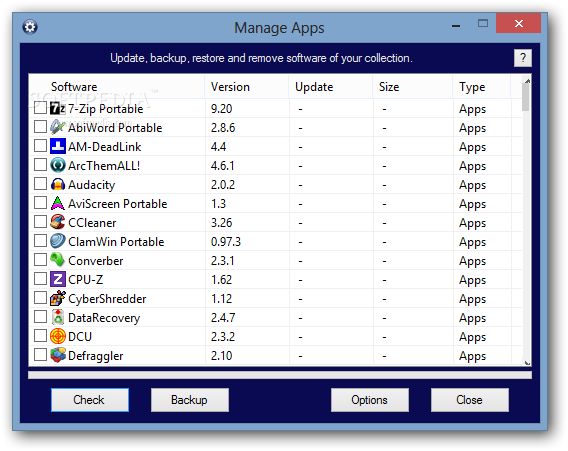Image resolution: width=568 pixels, height=451 pixels.
Task: Click the gear icon in the title bar
Action: (30, 27)
